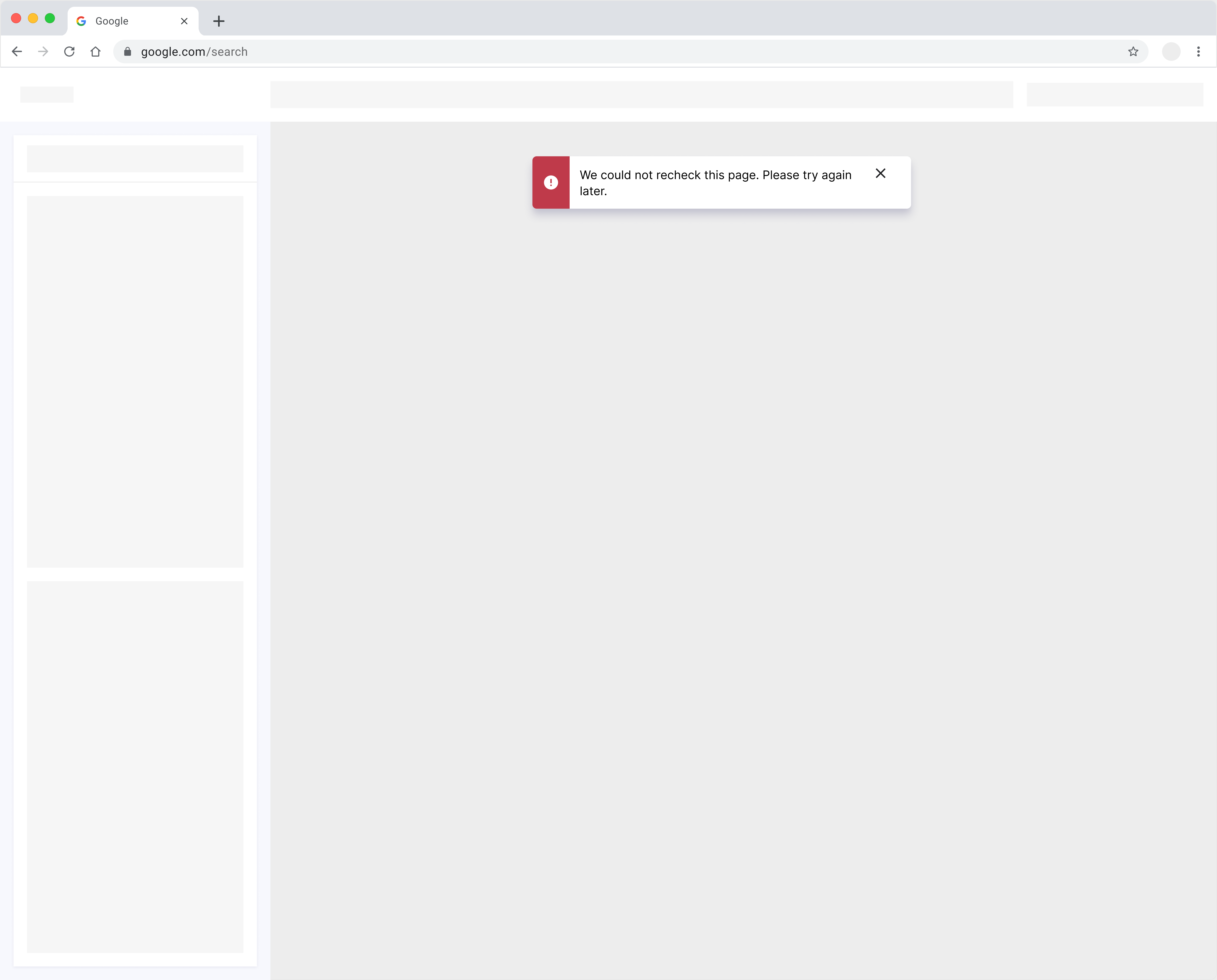Close the Google tab
The width and height of the screenshot is (1217, 980).
click(x=184, y=21)
